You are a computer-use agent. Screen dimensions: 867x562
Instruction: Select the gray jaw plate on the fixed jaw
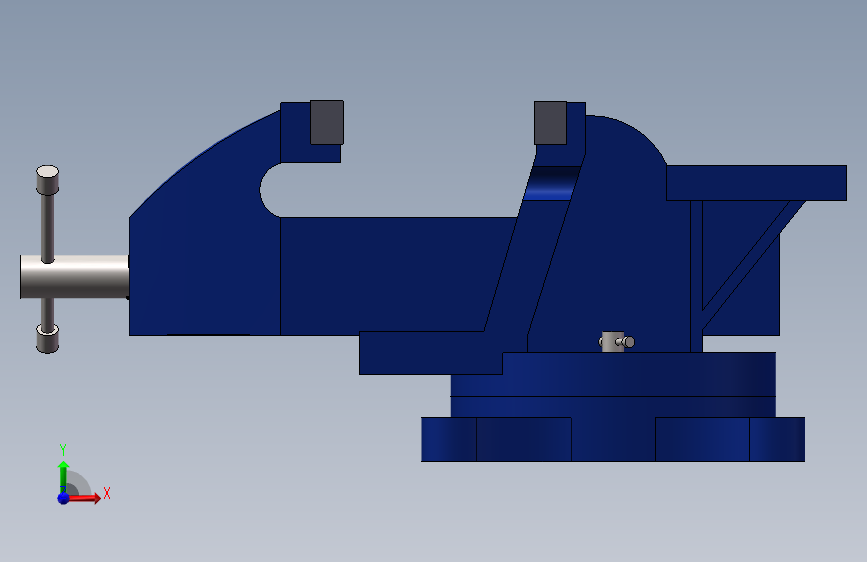tap(550, 123)
